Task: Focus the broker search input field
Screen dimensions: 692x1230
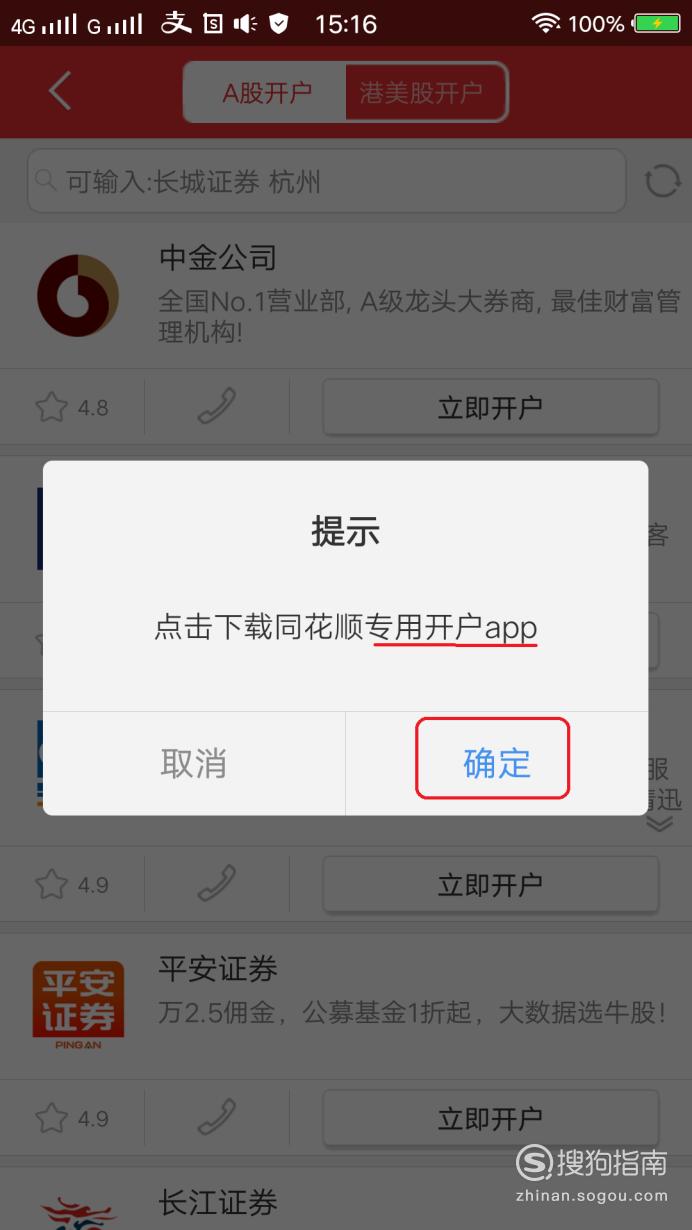Action: tap(326, 181)
